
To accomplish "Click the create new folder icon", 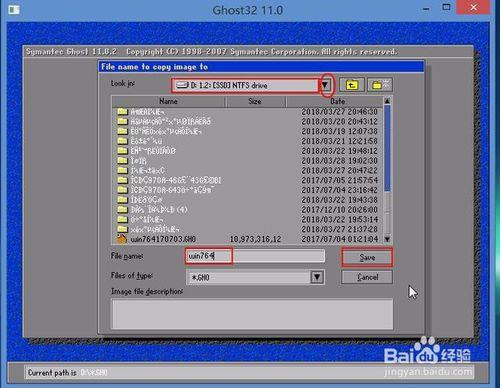I will tap(380, 85).
